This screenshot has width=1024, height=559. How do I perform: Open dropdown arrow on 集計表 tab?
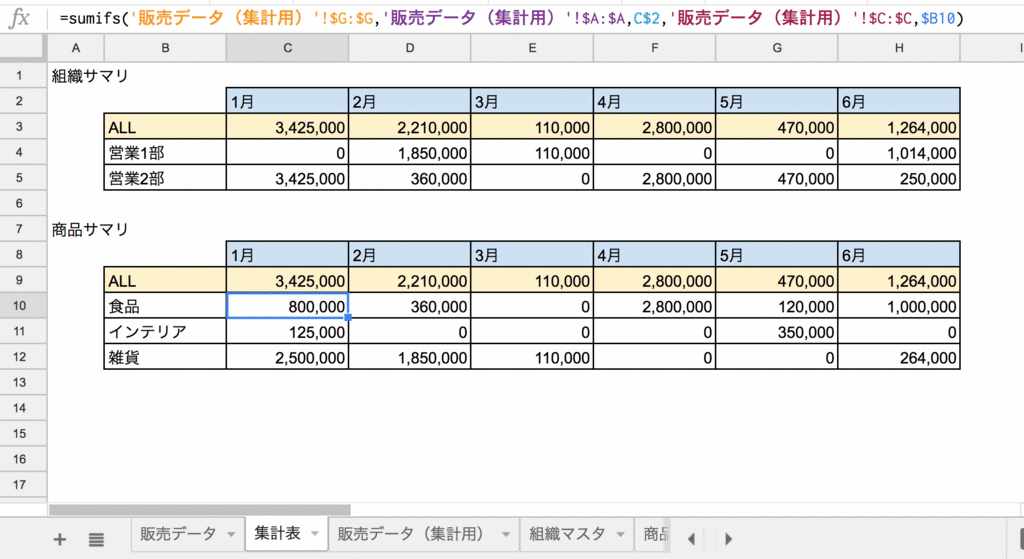[x=315, y=534]
